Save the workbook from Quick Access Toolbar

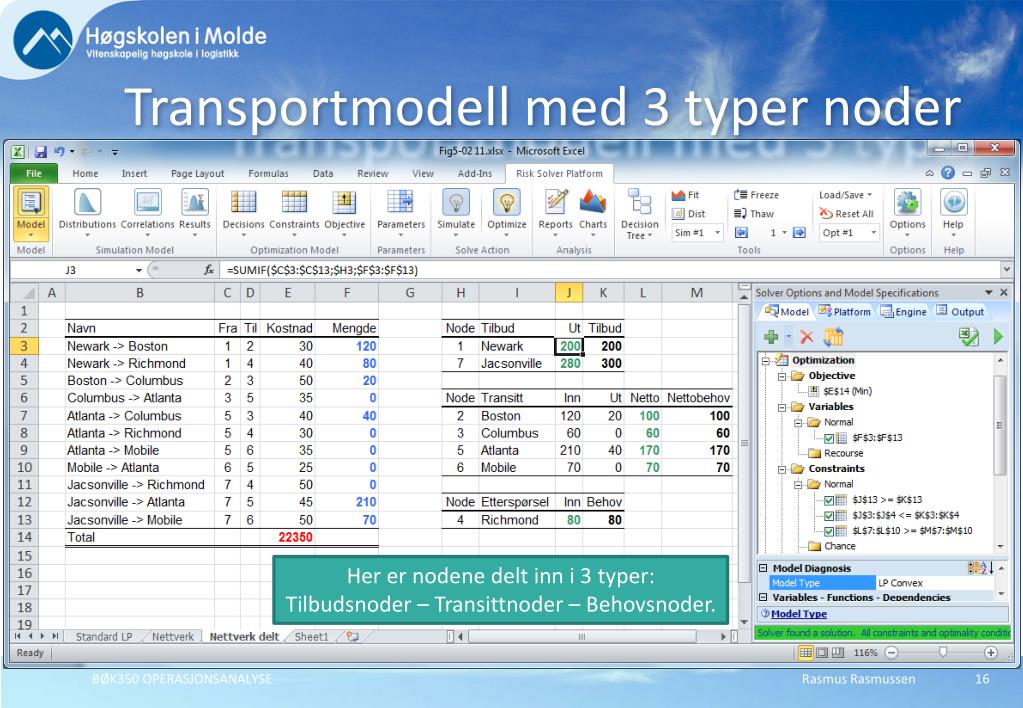(40, 152)
